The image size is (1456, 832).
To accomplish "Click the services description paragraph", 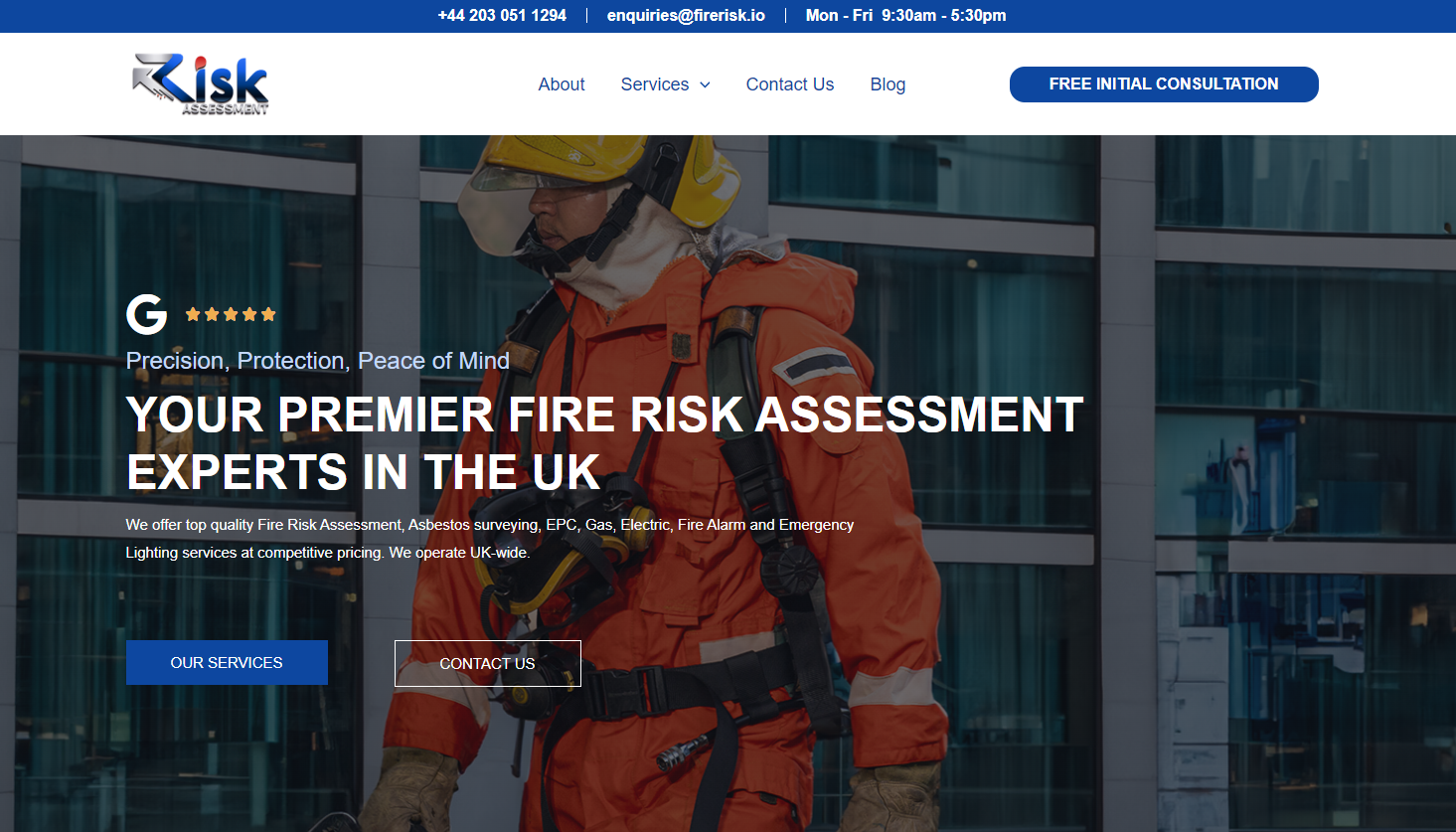I will 489,538.
